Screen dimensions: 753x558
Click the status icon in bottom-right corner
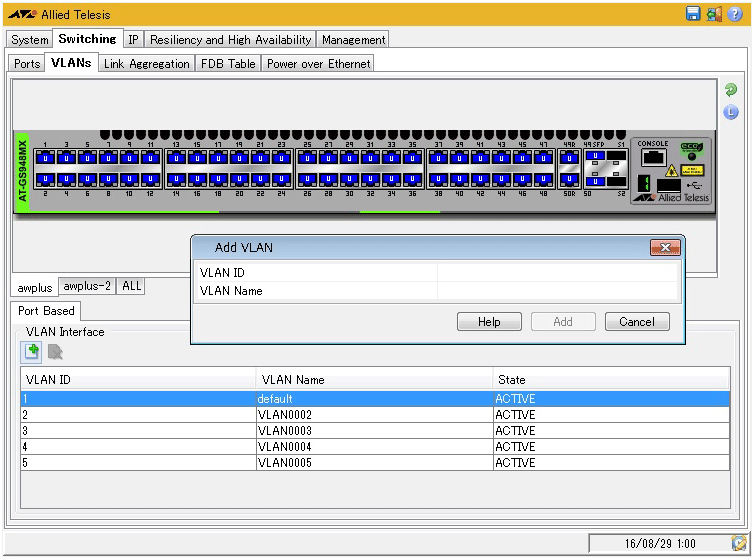pos(738,542)
